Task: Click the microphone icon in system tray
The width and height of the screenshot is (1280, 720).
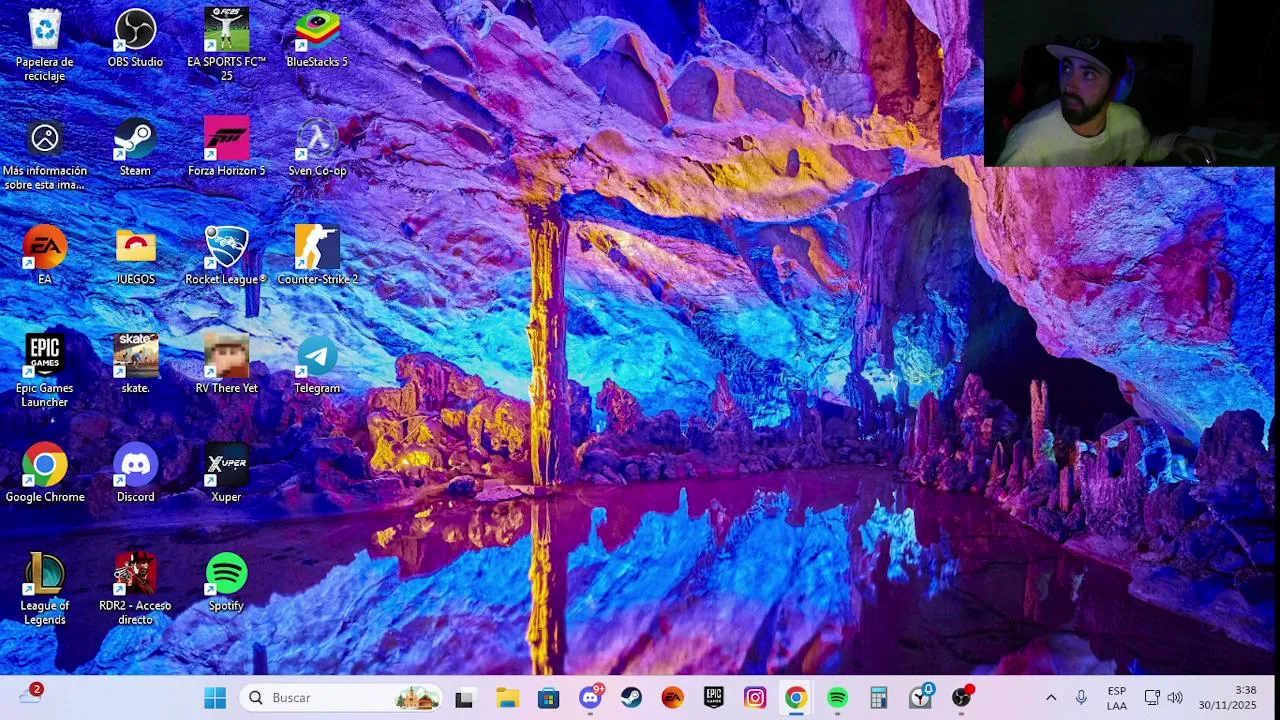Action: point(1081,698)
